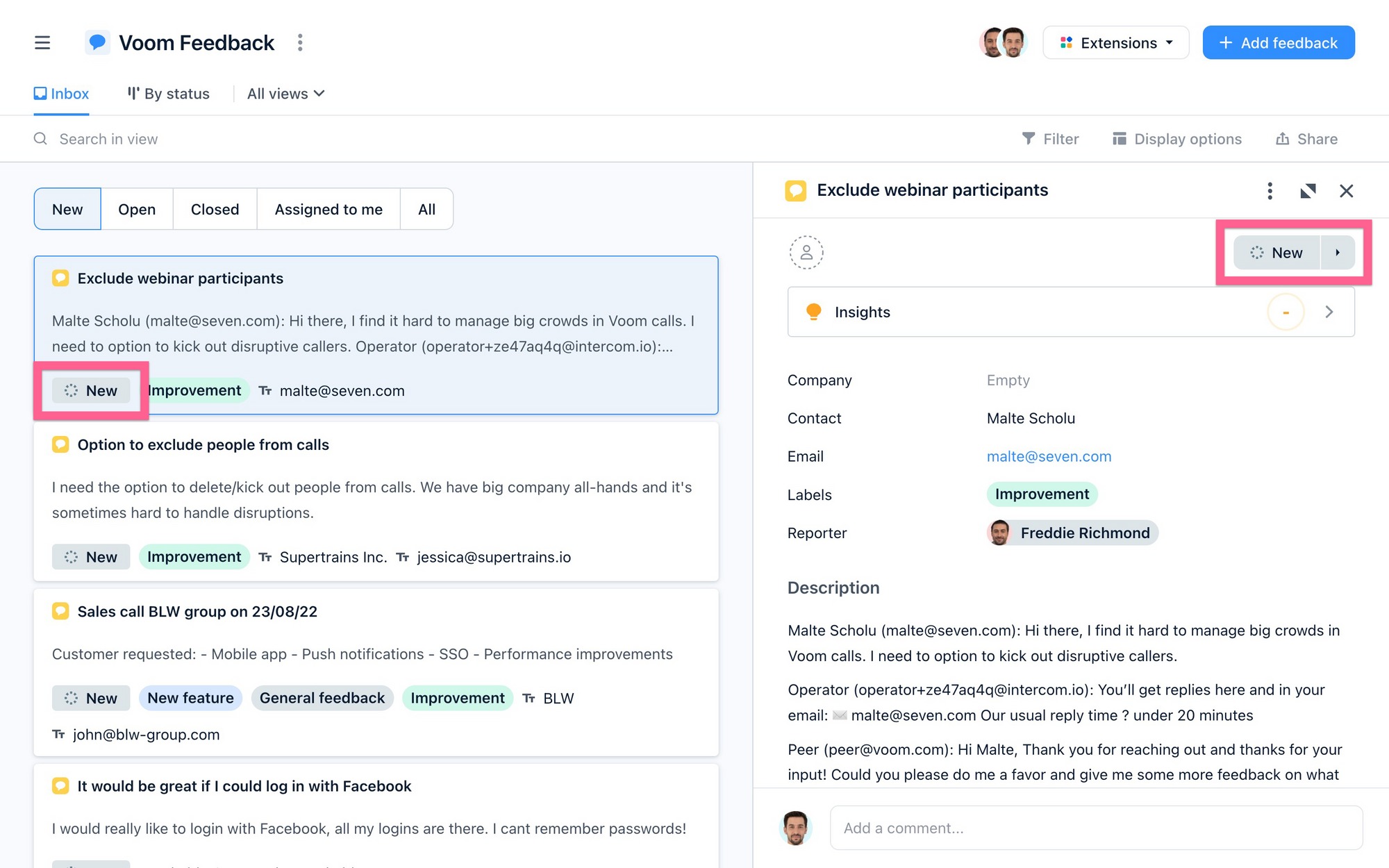Open Option to exclude people from calls
Screen dimensions: 1389x868
click(203, 445)
